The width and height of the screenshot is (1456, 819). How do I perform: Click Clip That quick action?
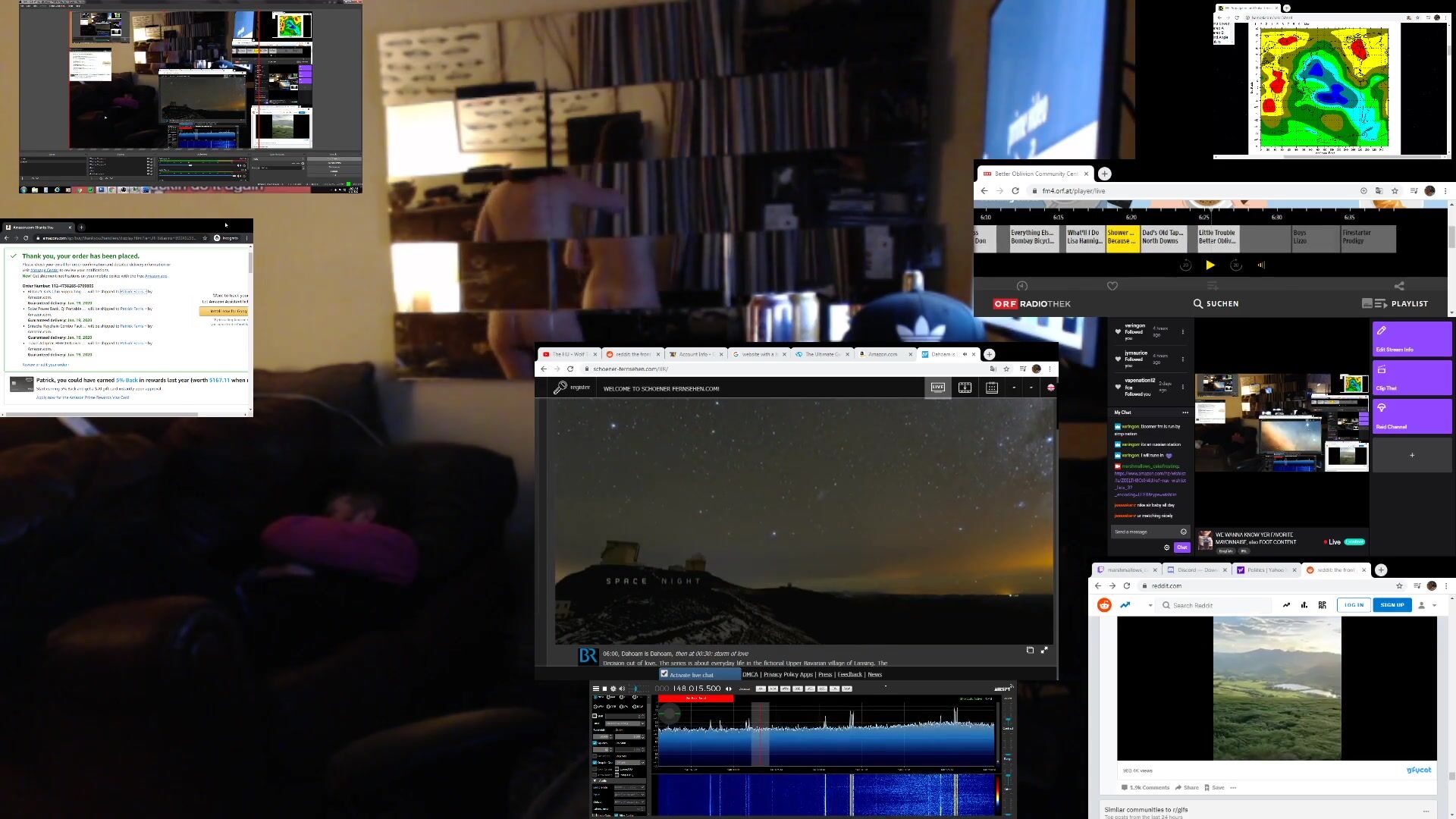1412,378
